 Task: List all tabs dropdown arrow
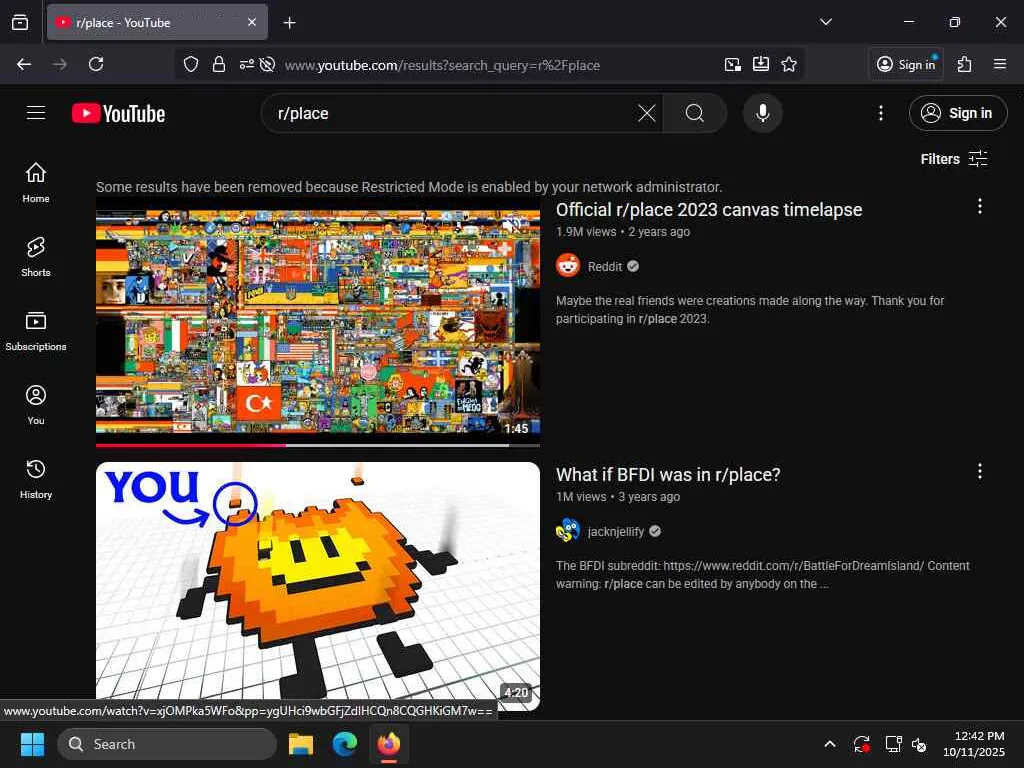825,22
